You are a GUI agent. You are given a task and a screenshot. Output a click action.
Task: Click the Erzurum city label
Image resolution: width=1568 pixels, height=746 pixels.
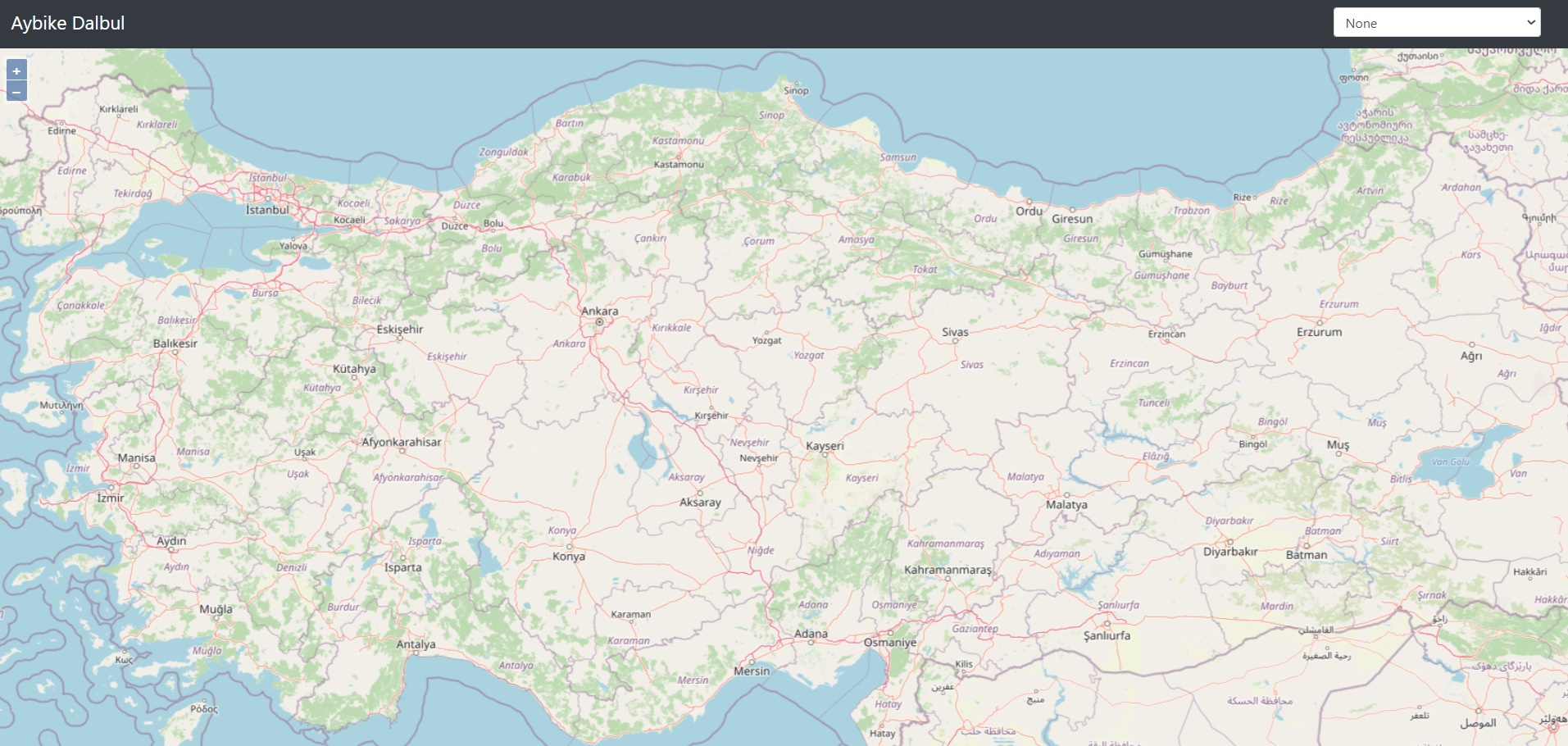[1319, 332]
